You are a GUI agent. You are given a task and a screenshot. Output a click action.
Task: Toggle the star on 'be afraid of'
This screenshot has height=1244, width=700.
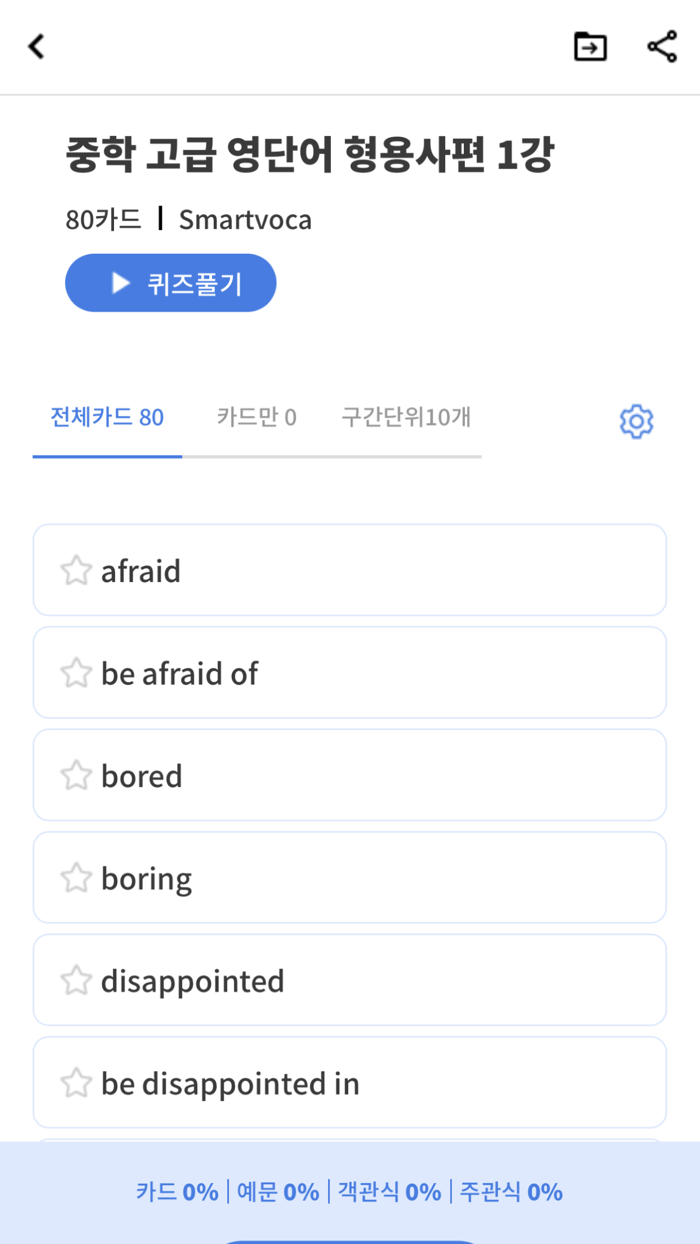[75, 672]
